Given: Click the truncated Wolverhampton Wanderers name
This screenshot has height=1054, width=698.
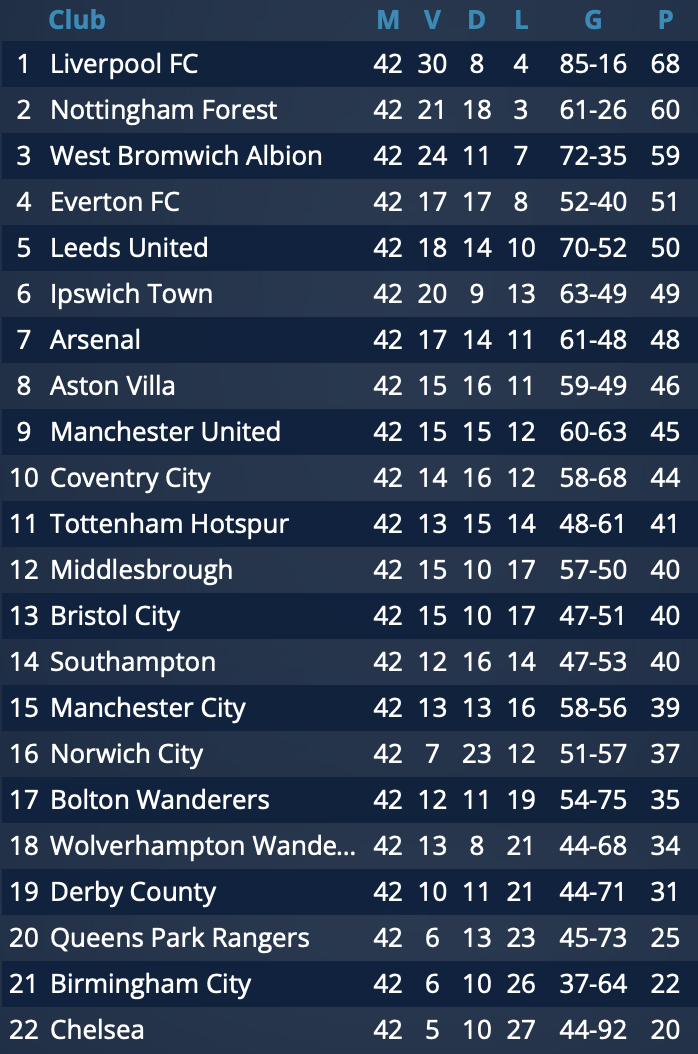Looking at the screenshot, I should tap(203, 846).
